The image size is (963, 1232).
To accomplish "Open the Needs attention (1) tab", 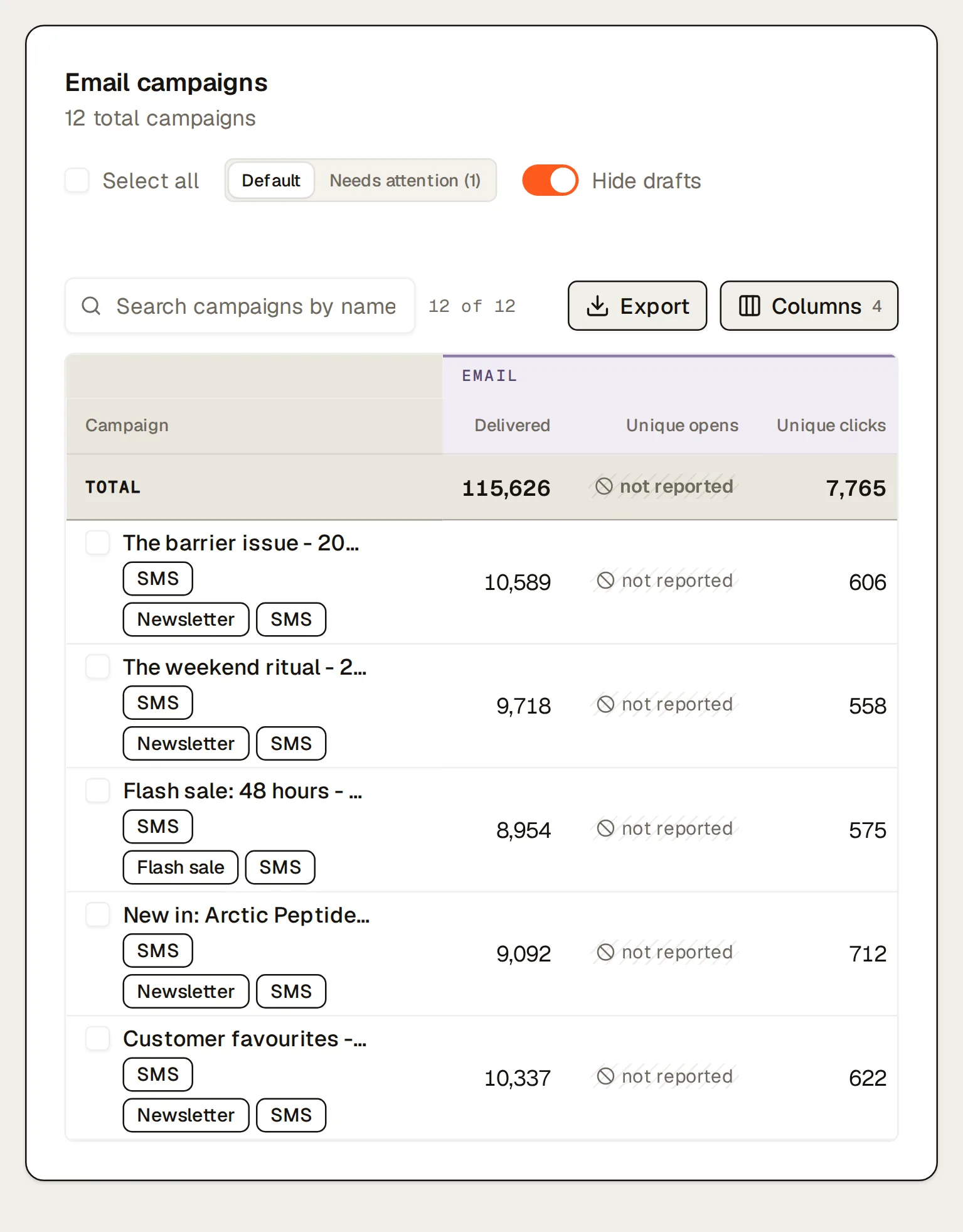I will click(x=405, y=180).
